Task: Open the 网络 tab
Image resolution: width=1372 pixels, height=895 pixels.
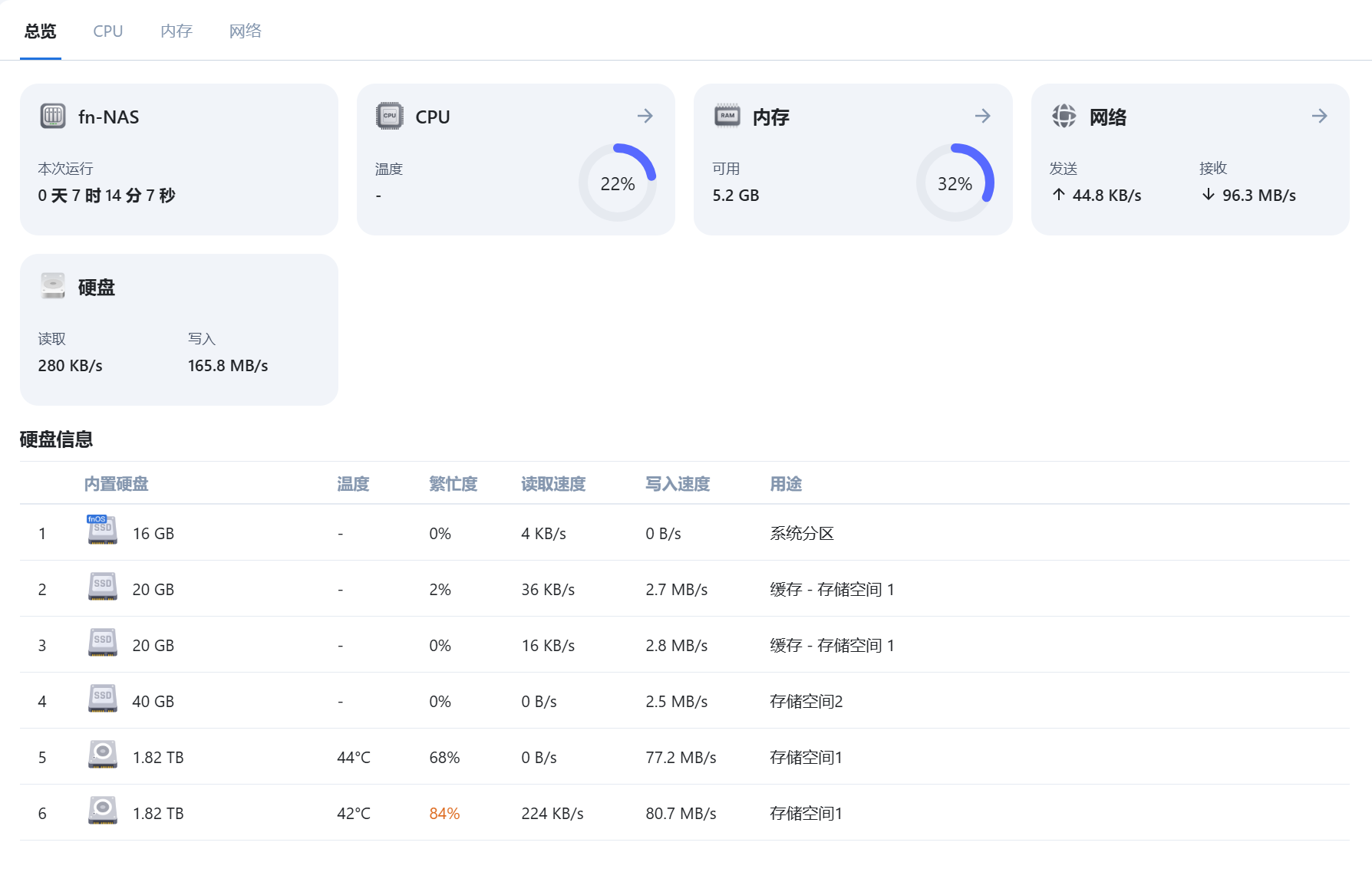Action: click(x=245, y=31)
